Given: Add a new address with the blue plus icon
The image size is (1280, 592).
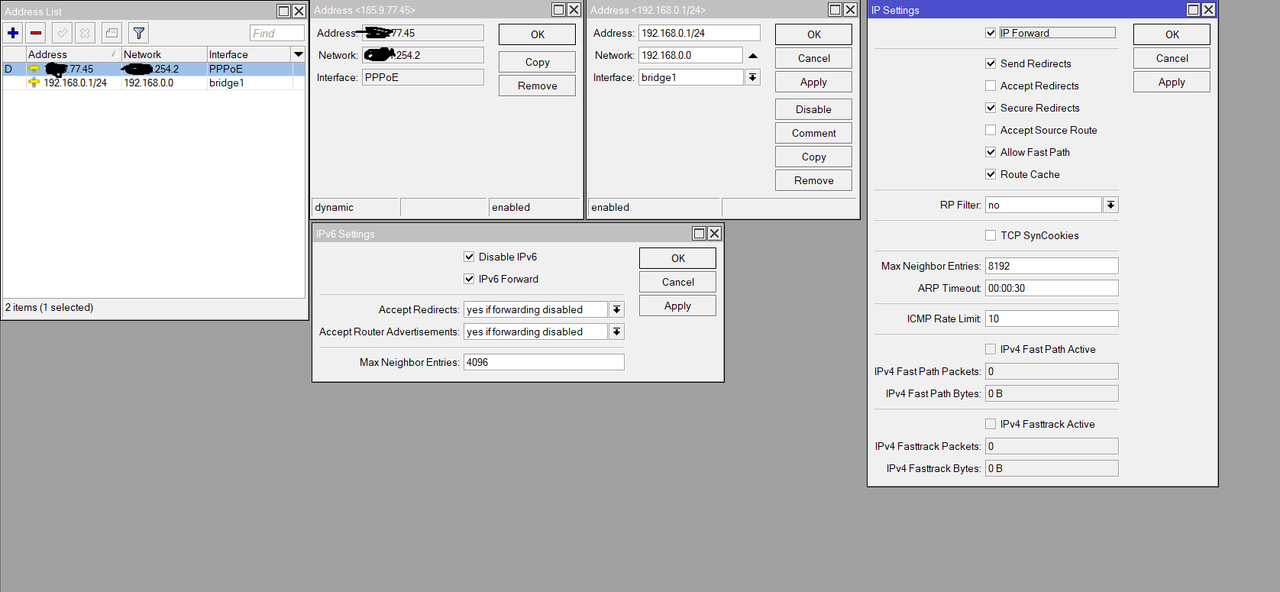Looking at the screenshot, I should (13, 33).
